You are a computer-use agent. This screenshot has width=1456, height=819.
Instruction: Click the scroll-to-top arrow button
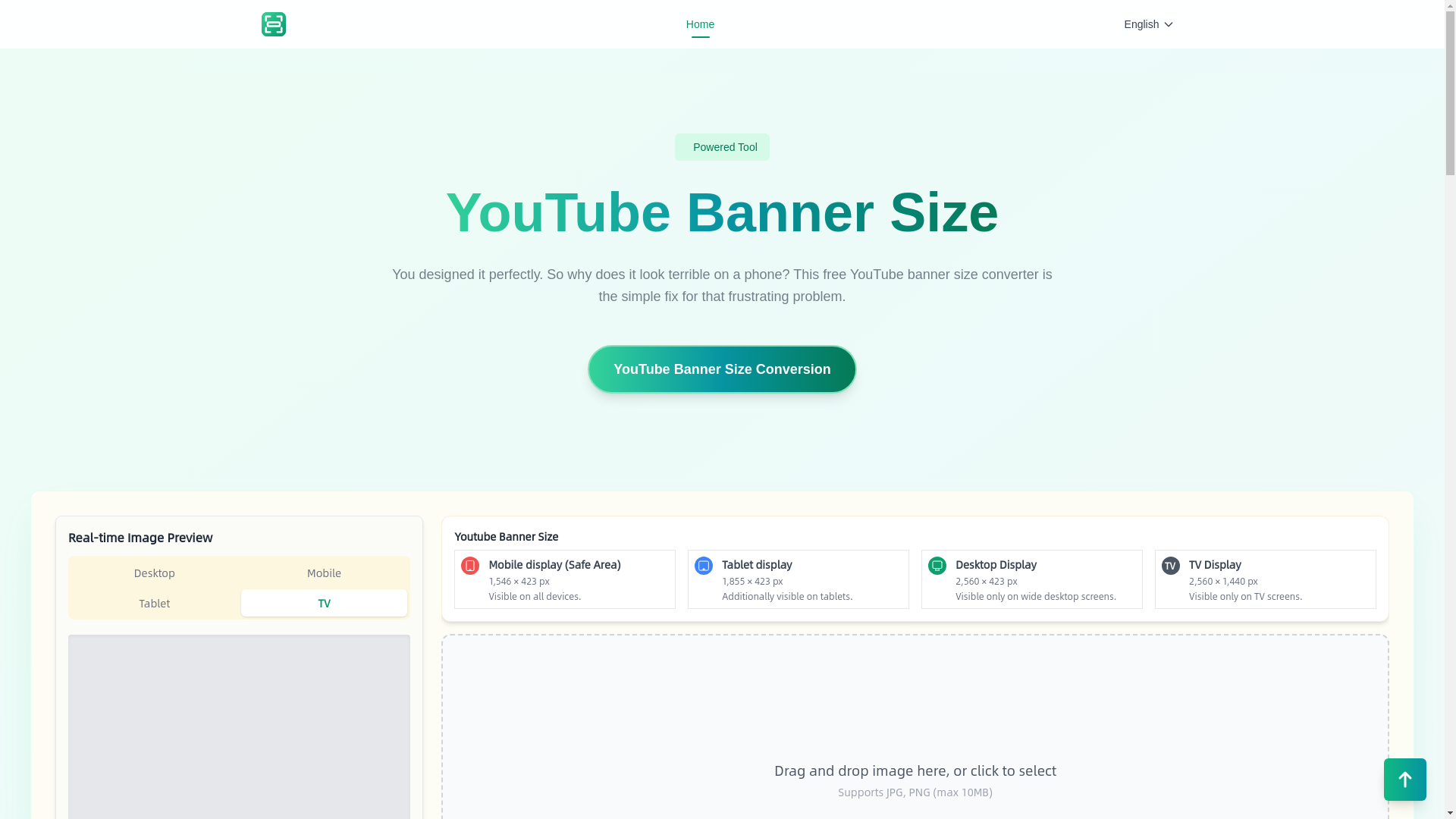coord(1405,780)
